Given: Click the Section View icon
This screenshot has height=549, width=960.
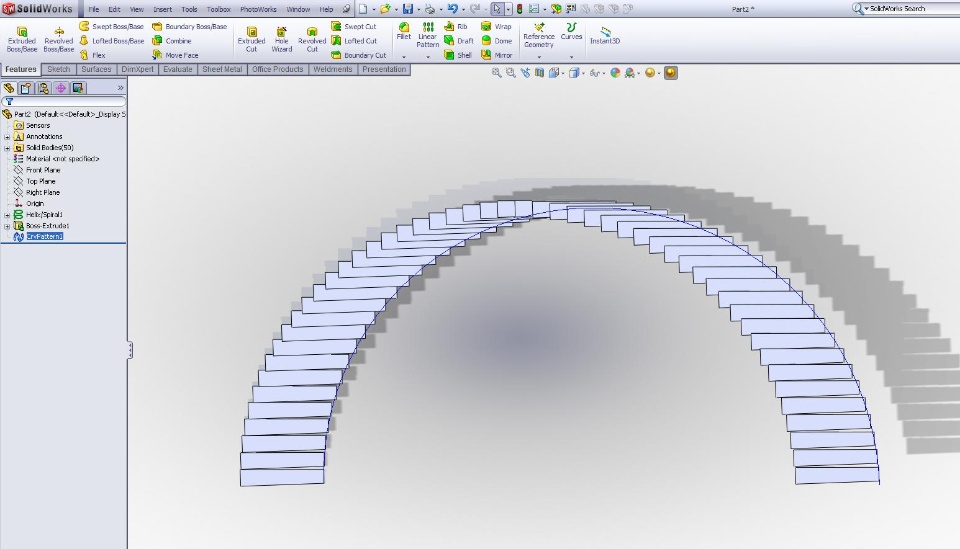Looking at the screenshot, I should (x=539, y=73).
